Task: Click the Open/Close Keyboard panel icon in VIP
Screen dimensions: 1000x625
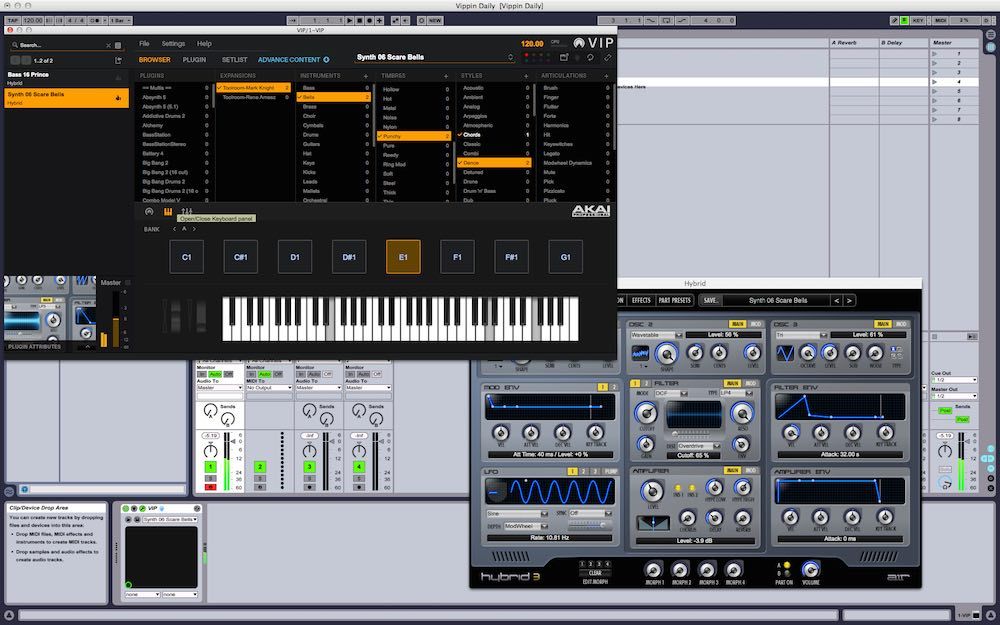Action: [x=170, y=210]
